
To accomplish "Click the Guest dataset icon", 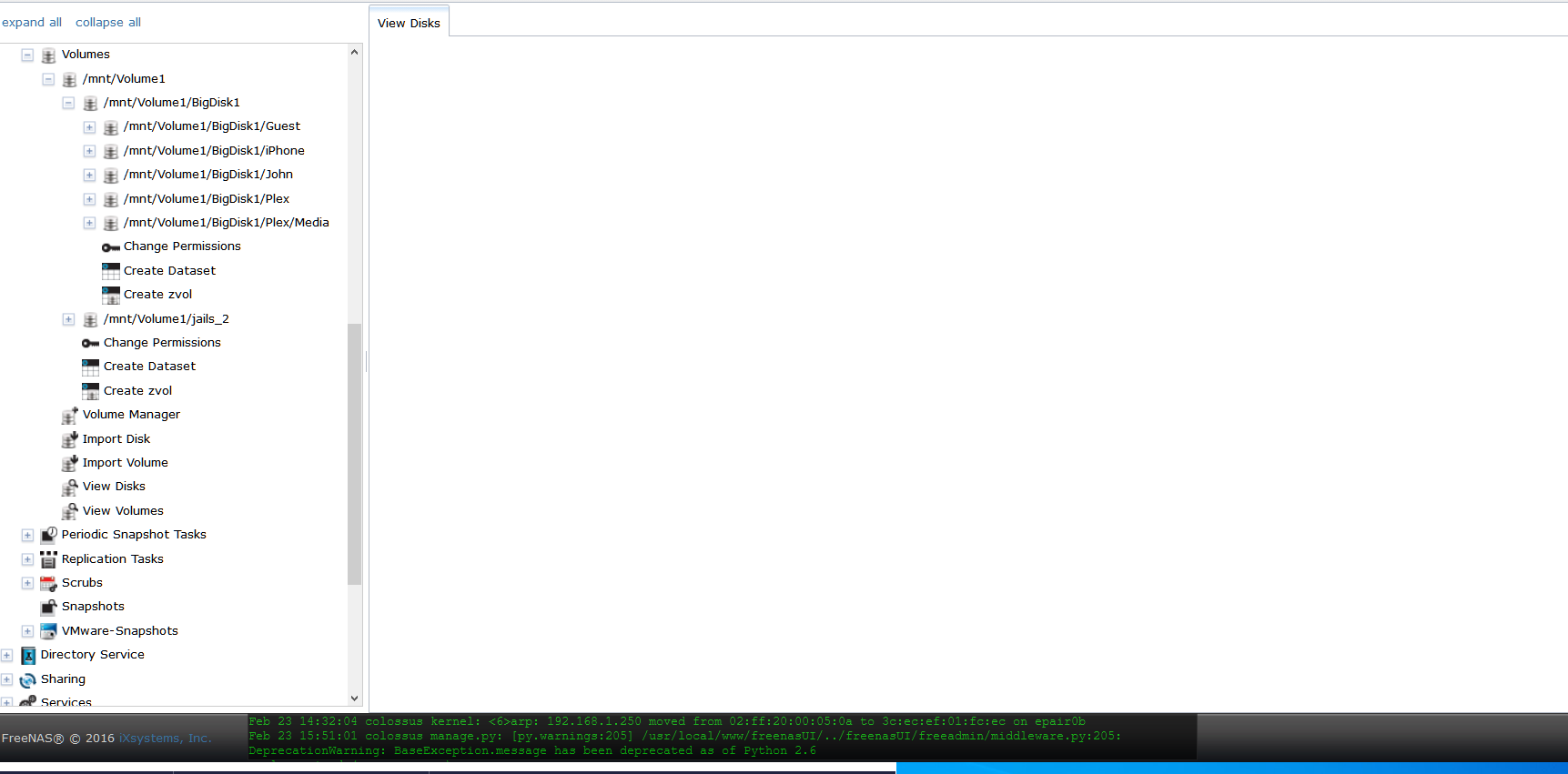I will (111, 127).
